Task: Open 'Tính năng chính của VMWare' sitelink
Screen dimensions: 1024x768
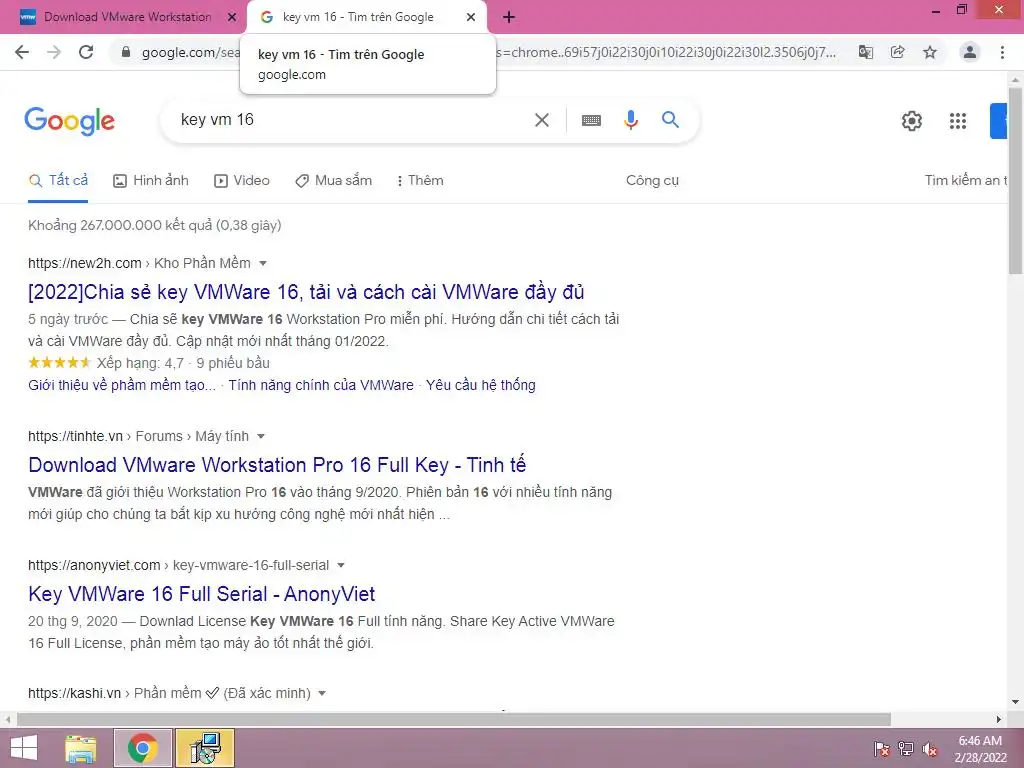Action: click(321, 385)
